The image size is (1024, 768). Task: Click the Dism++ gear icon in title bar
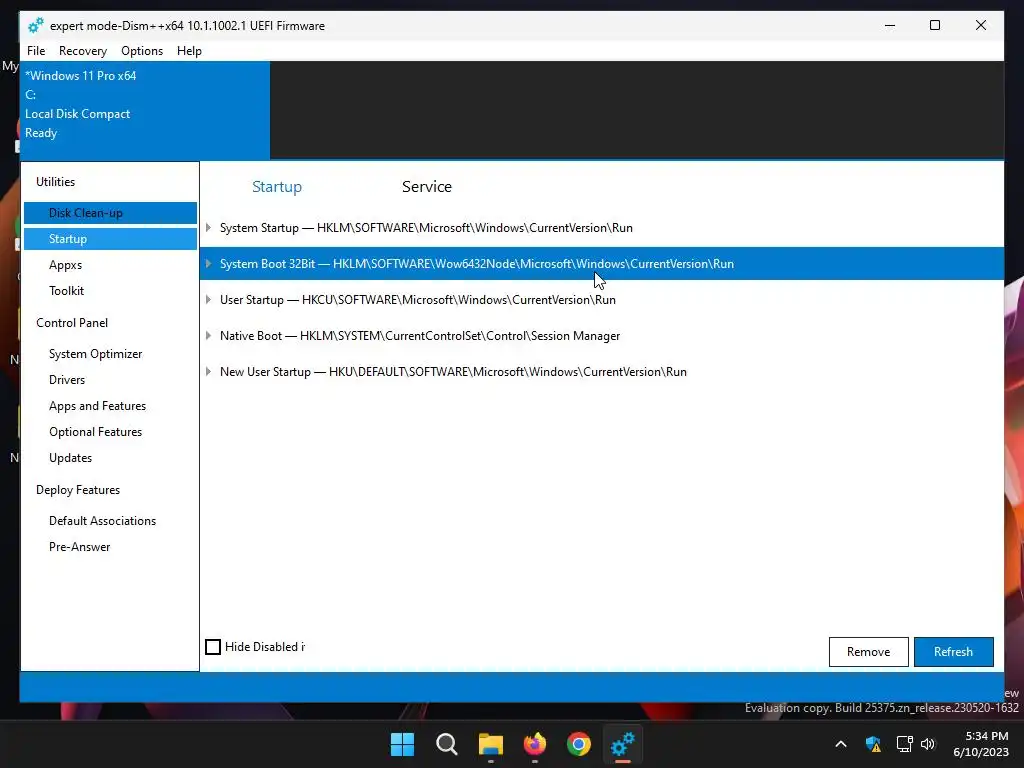coord(35,25)
